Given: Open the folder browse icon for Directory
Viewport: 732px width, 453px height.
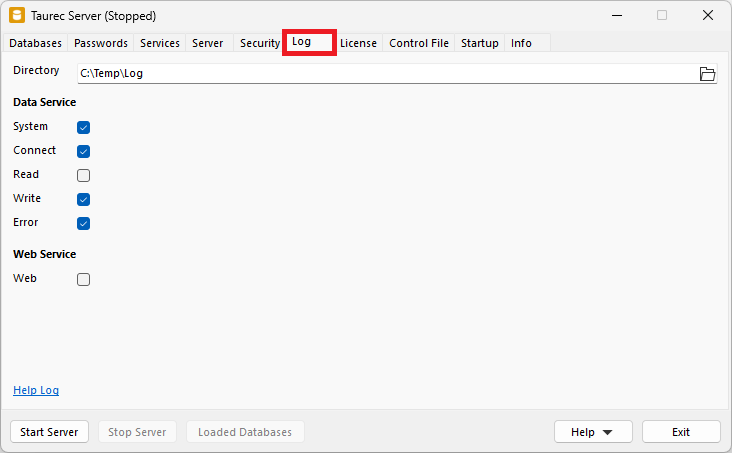Looking at the screenshot, I should [707, 74].
